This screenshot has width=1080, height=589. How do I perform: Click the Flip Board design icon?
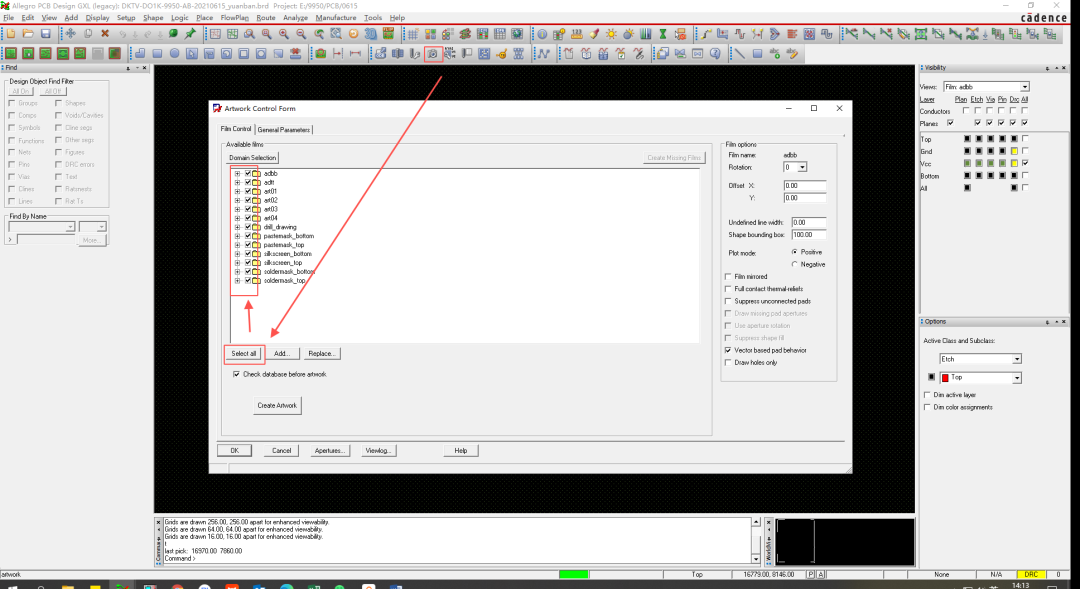point(388,33)
